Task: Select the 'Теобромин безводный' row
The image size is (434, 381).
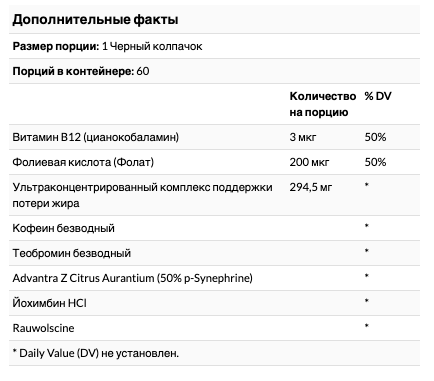Action: pyautogui.click(x=214, y=253)
